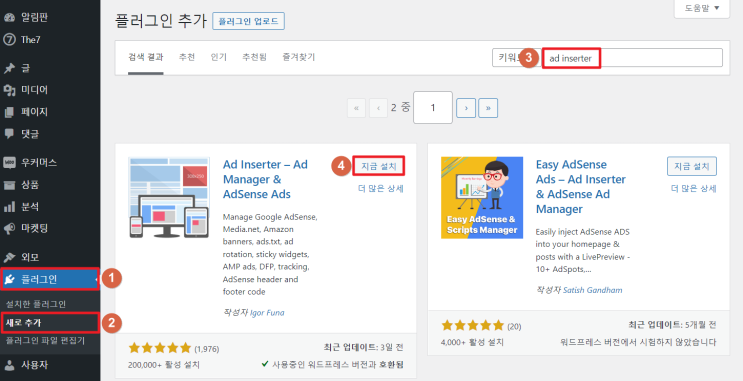Click the 200,000+ 활성 설치 text
Screen dimensions: 743x381
[163, 365]
